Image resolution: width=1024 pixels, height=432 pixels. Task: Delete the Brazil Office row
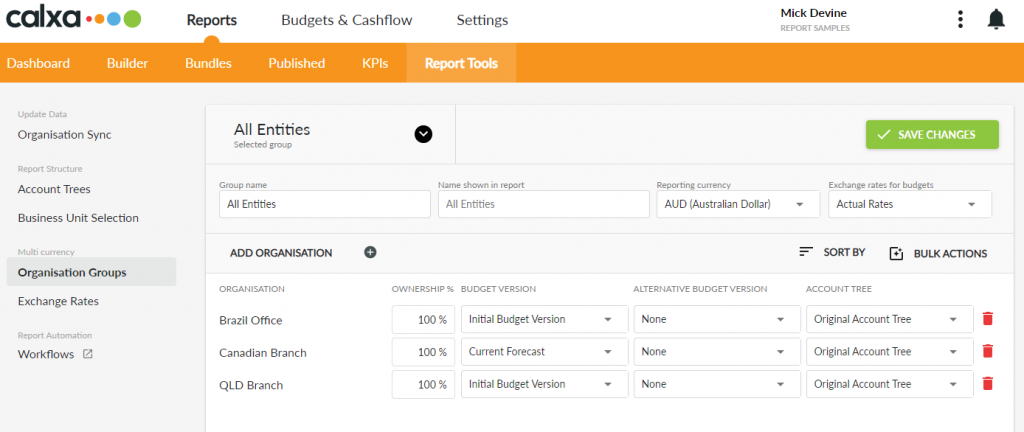987,319
